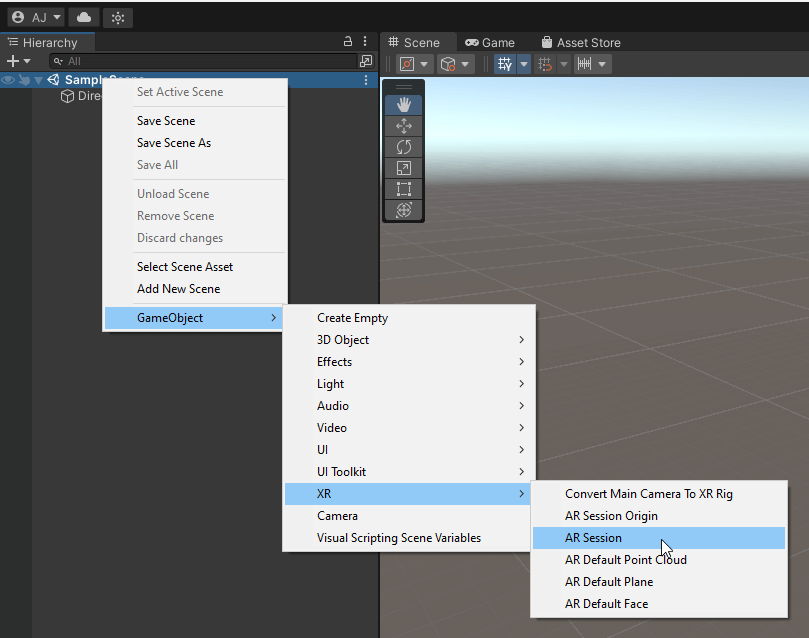Expand the 3D Object submenu
809x638 pixels.
tap(409, 340)
